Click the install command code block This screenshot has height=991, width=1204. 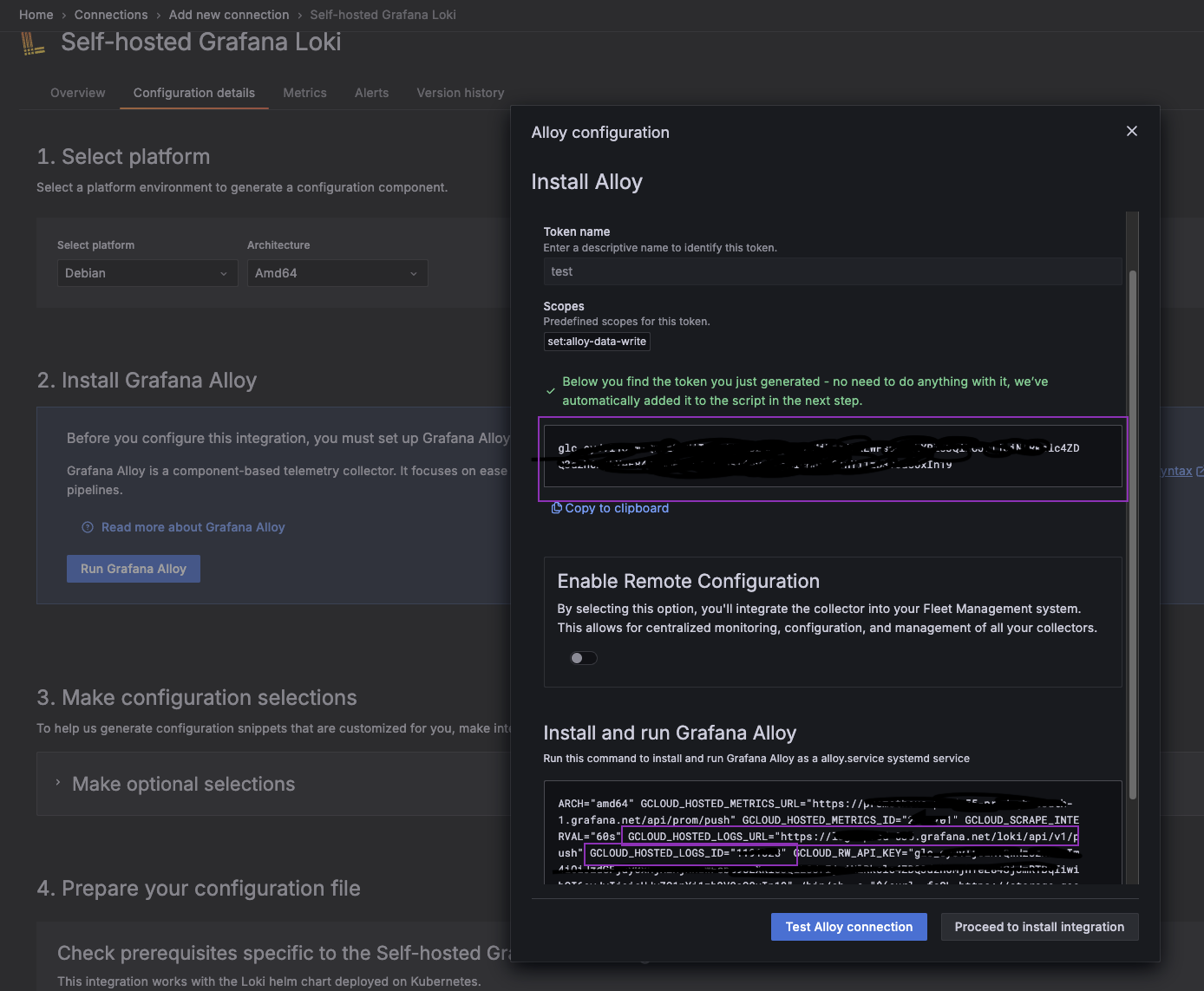[x=833, y=832]
